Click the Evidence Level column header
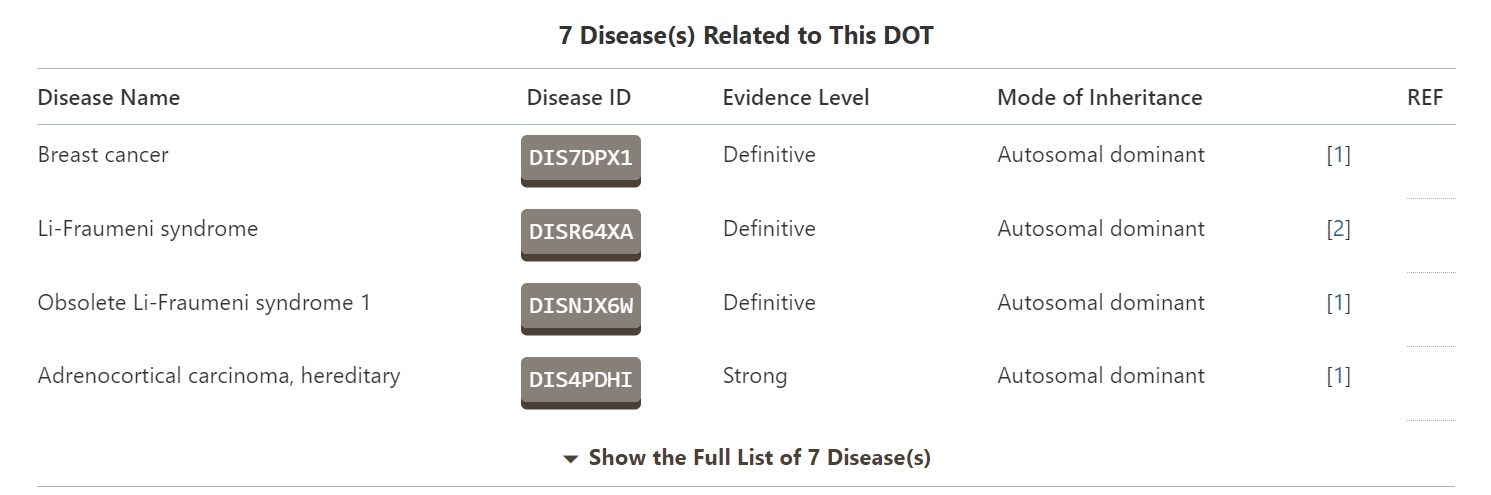The height and width of the screenshot is (495, 1491). 796,98
